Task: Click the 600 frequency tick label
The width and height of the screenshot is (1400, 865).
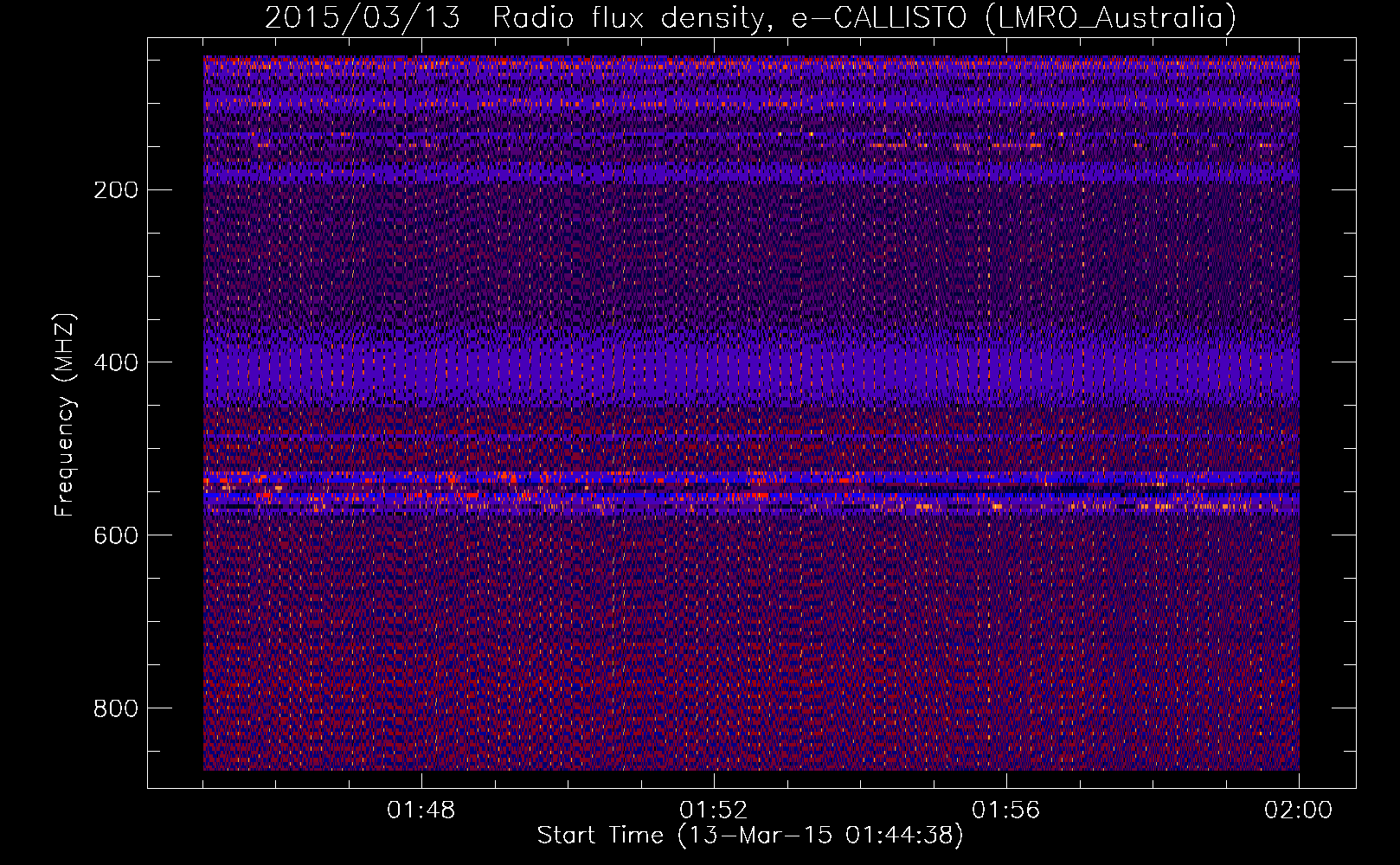Action: pyautogui.click(x=116, y=535)
